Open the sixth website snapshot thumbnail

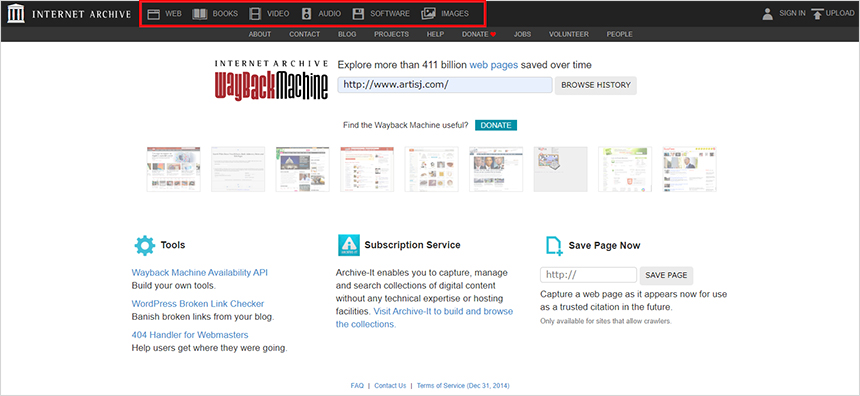click(496, 169)
